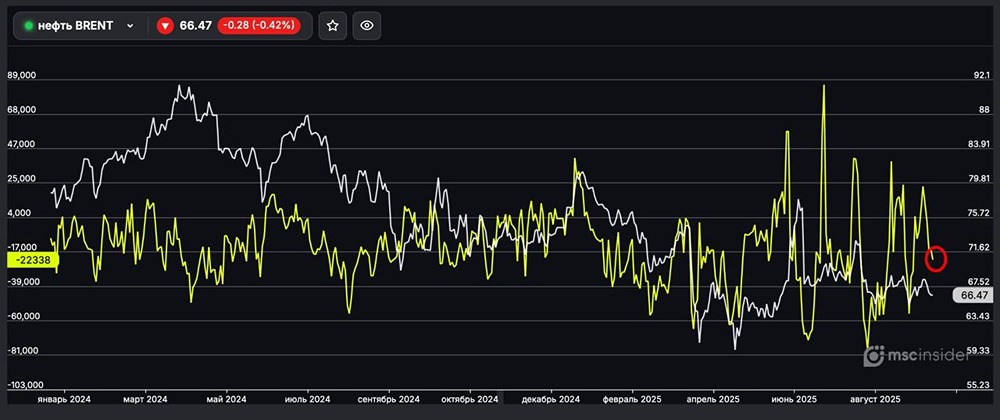
Task: Click the chevron next to нефть BRENT
Action: click(130, 26)
